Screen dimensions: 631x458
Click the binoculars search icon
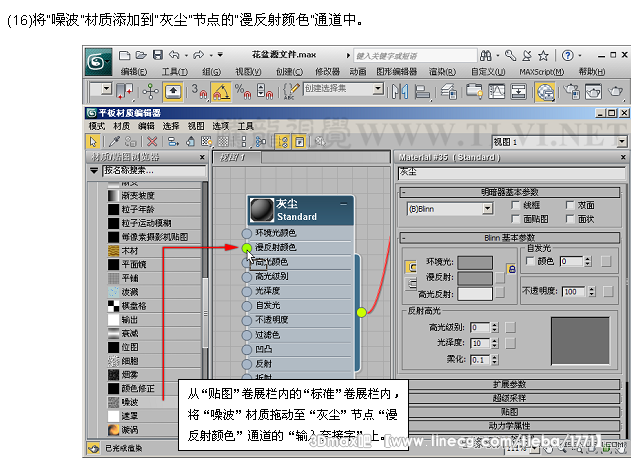486,56
